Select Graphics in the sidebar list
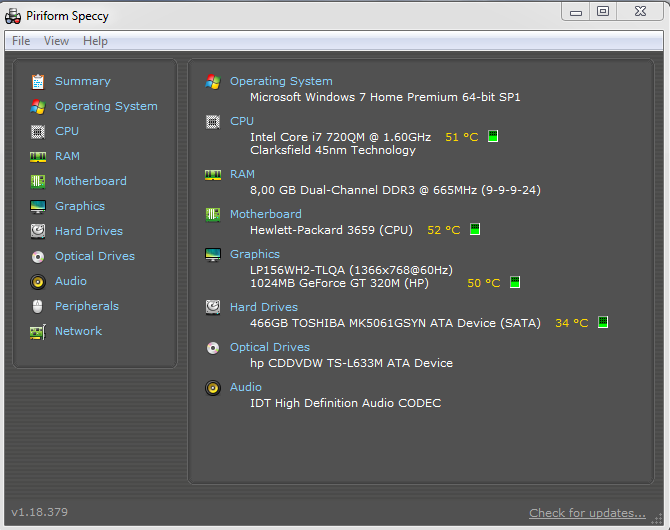The width and height of the screenshot is (670, 530). [79, 206]
